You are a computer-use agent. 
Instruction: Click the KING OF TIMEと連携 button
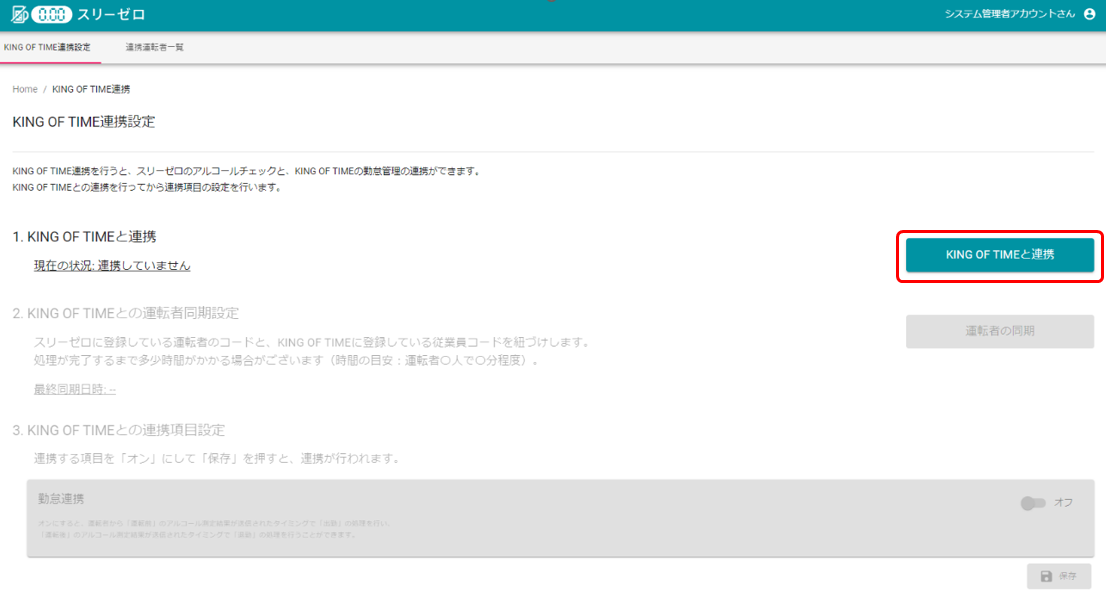pyautogui.click(x=999, y=255)
